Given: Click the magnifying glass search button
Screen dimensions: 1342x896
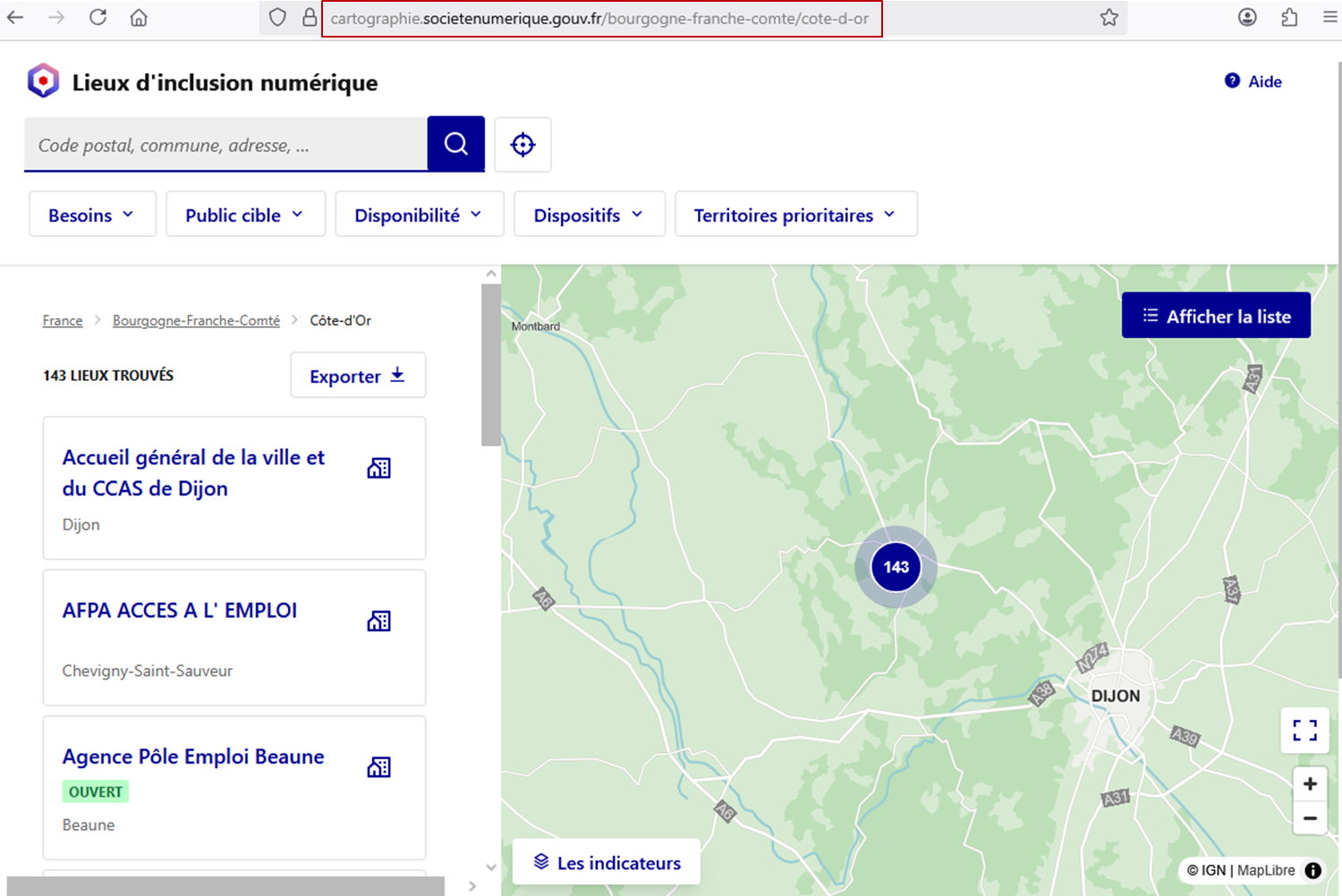Looking at the screenshot, I should click(x=455, y=143).
